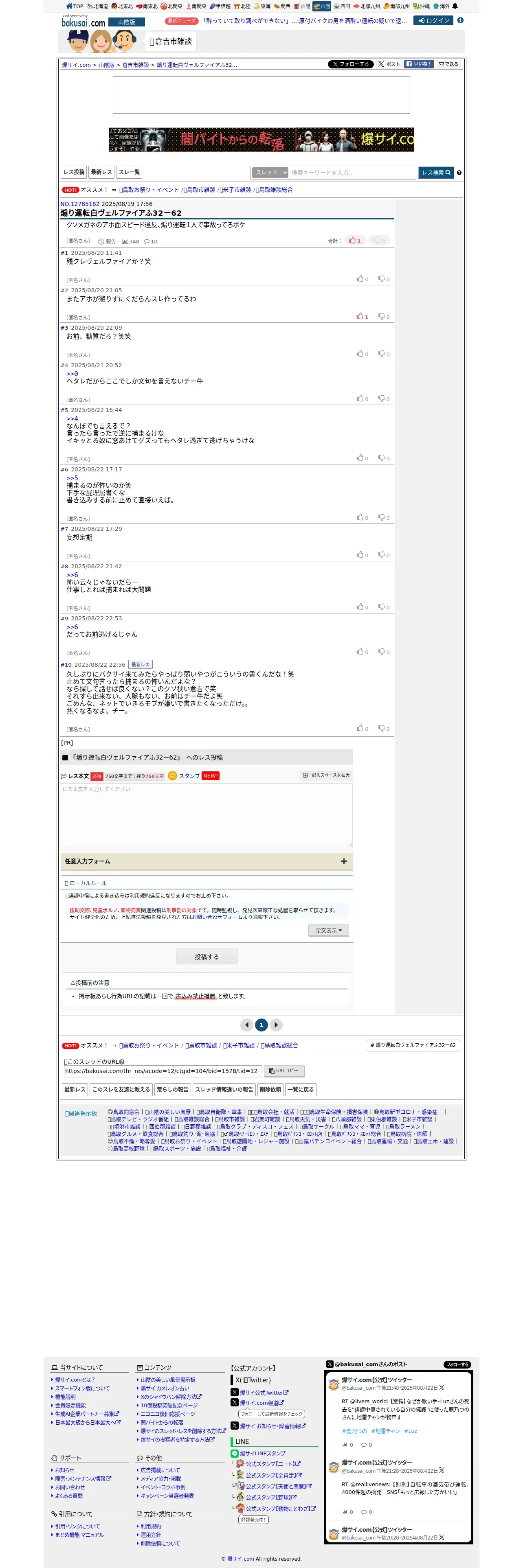Open お問い合わせ footer support link
This screenshot has height=1568, width=523.
point(70,1487)
